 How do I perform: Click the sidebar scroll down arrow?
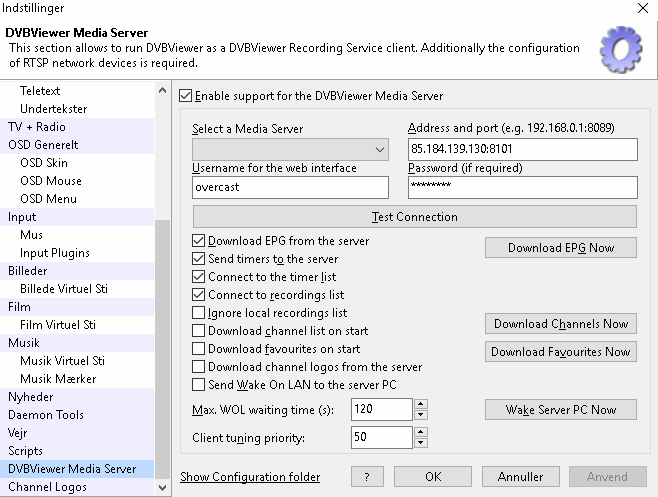pos(162,488)
